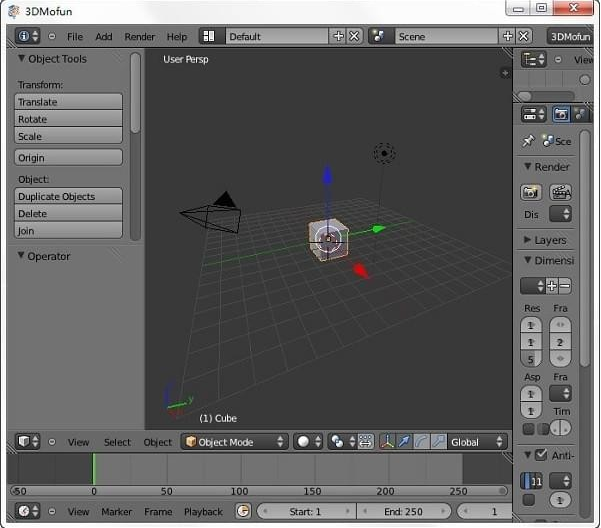
Task: Click the green current frame marker in timeline
Action: [93, 469]
